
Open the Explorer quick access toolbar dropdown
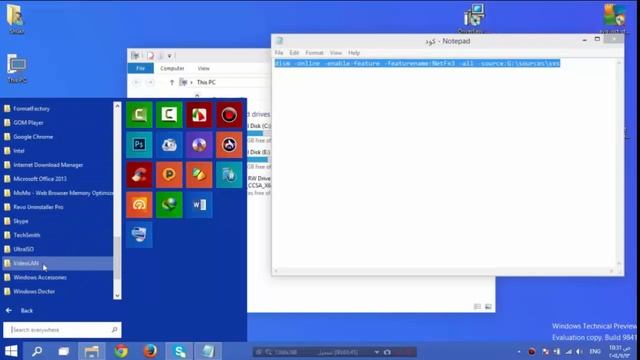170,56
